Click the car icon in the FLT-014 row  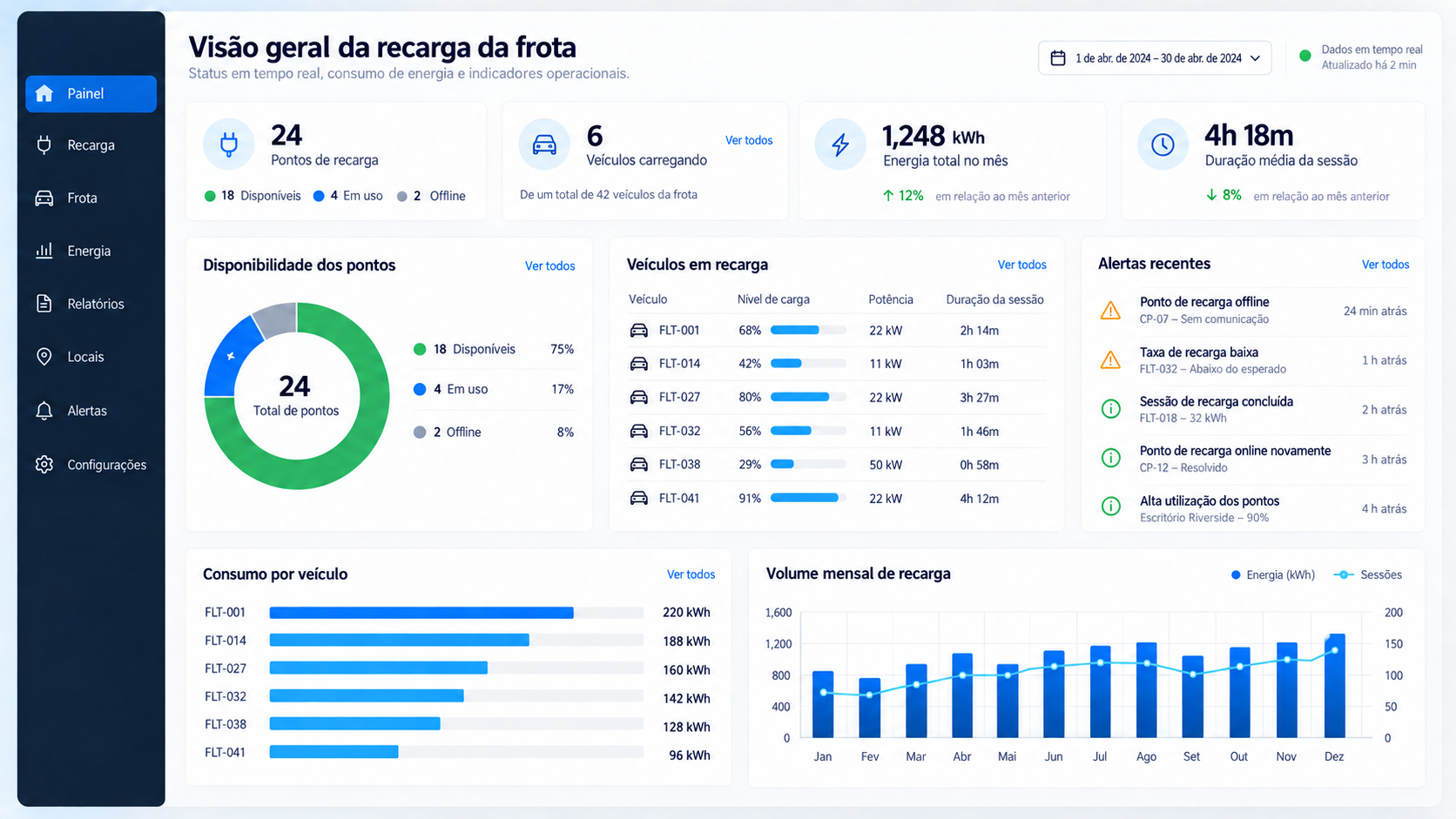(639, 364)
